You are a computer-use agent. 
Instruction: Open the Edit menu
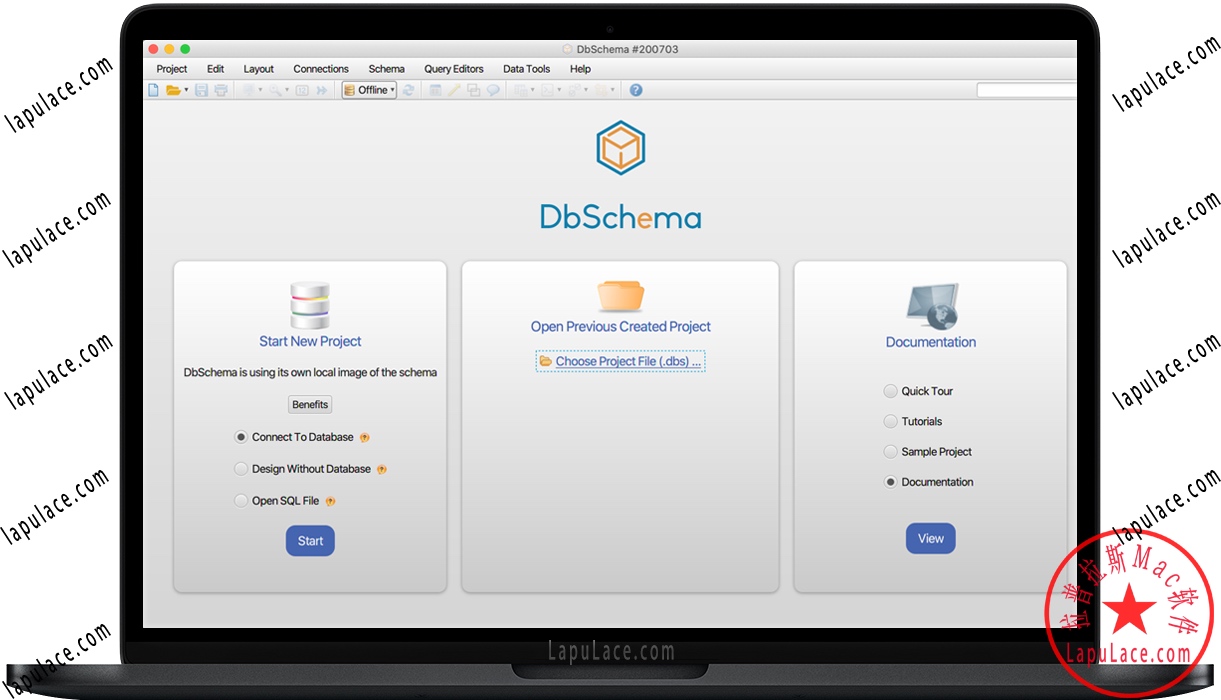tap(215, 69)
